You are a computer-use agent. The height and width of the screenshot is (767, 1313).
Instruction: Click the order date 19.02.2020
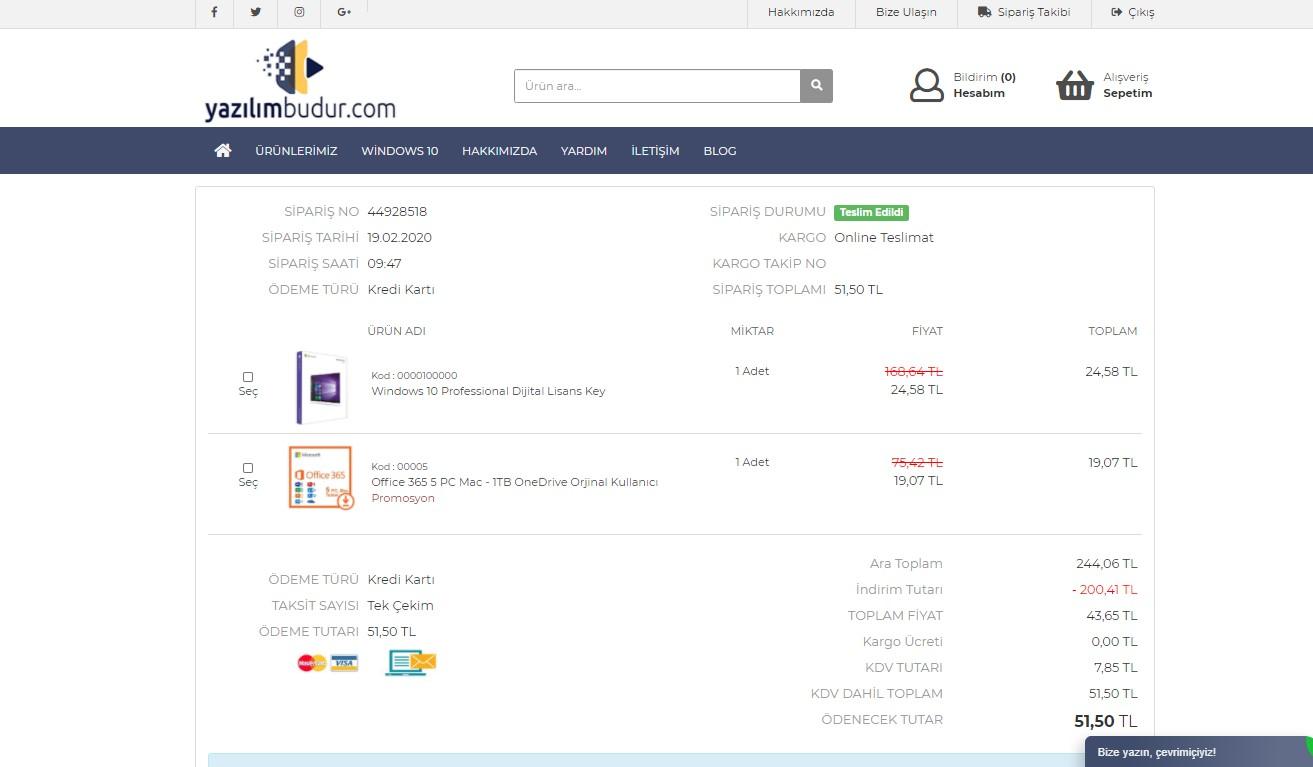click(399, 238)
